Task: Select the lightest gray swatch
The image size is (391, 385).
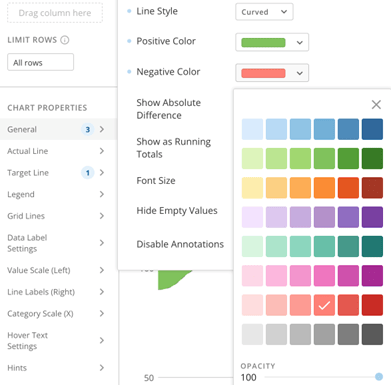Action: coord(252,334)
